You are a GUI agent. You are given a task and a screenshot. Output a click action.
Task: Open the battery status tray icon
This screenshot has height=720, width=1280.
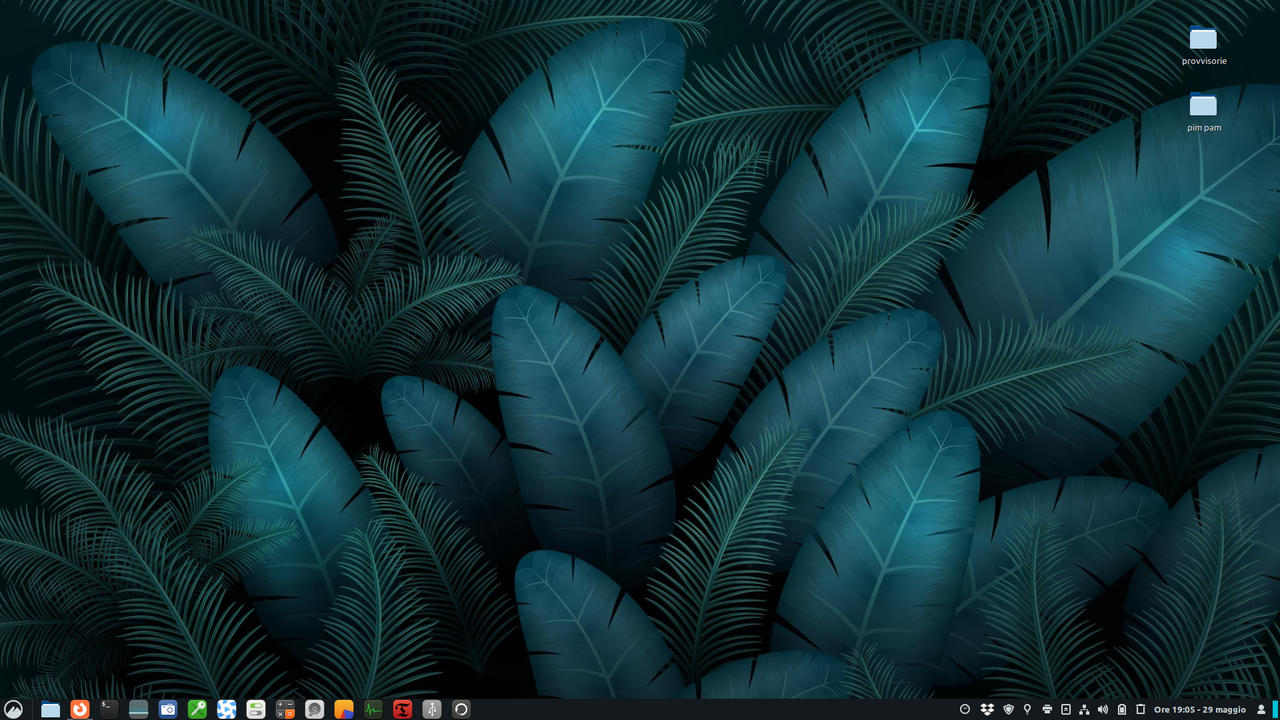coord(1122,709)
